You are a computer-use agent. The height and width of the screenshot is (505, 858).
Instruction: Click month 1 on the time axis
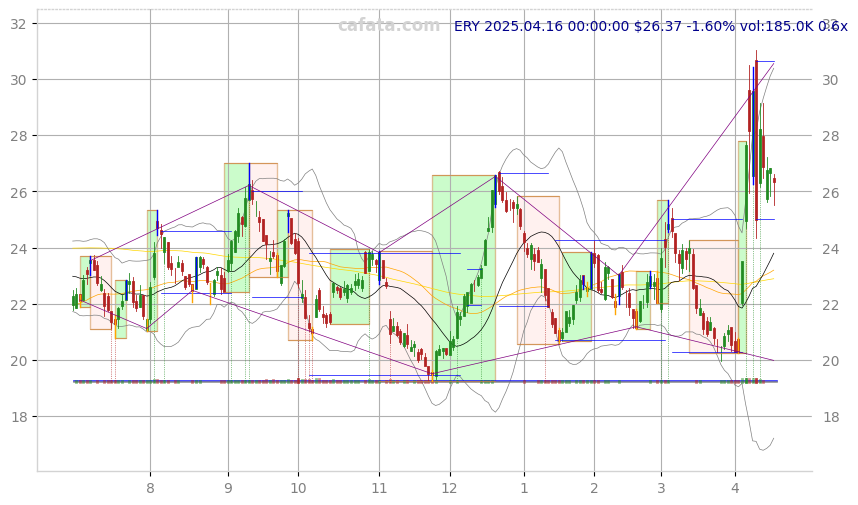(524, 488)
